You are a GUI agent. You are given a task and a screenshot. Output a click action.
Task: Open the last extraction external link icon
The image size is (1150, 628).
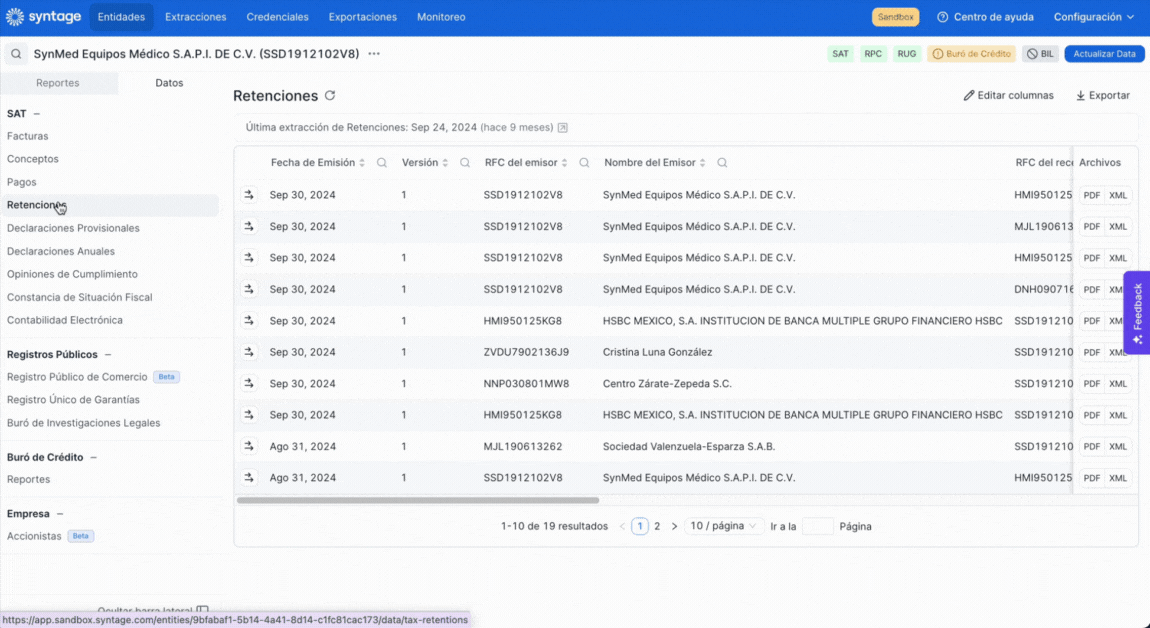pos(563,128)
